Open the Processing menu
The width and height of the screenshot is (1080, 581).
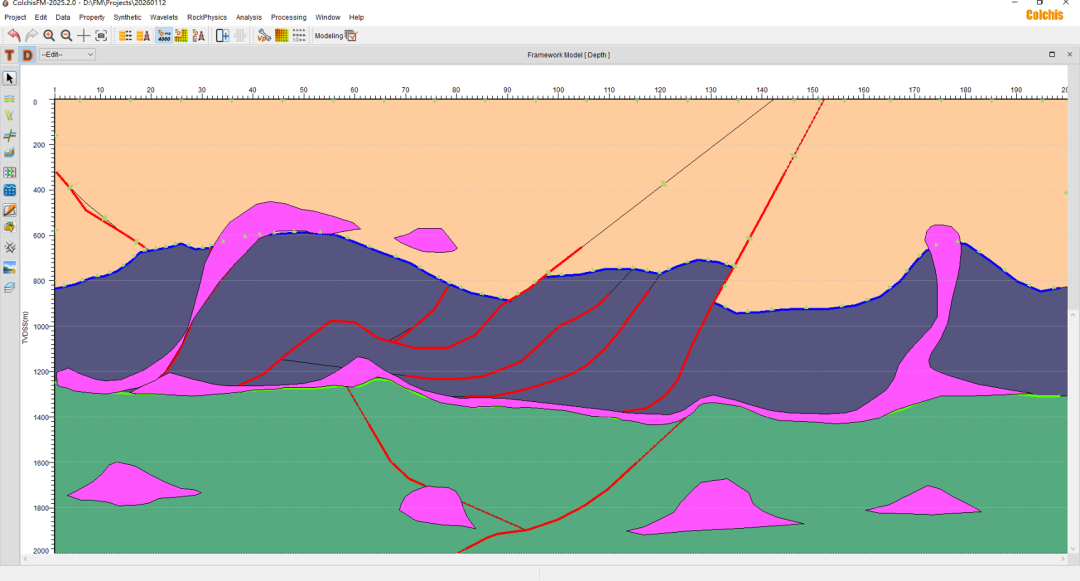point(288,17)
